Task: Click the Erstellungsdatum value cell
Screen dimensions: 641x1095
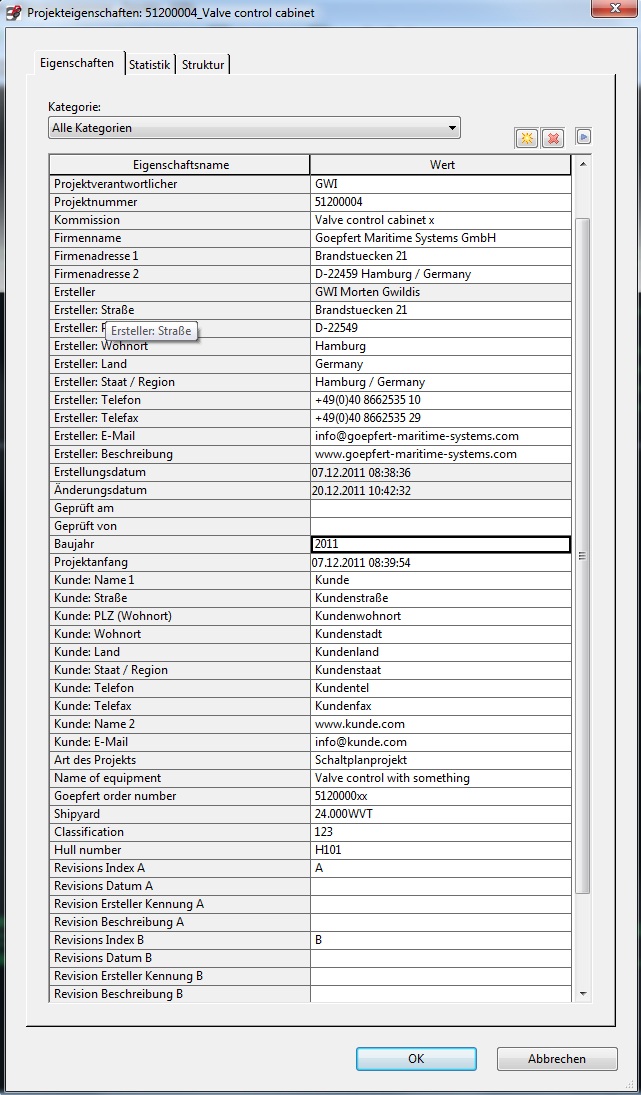Action: click(x=441, y=473)
